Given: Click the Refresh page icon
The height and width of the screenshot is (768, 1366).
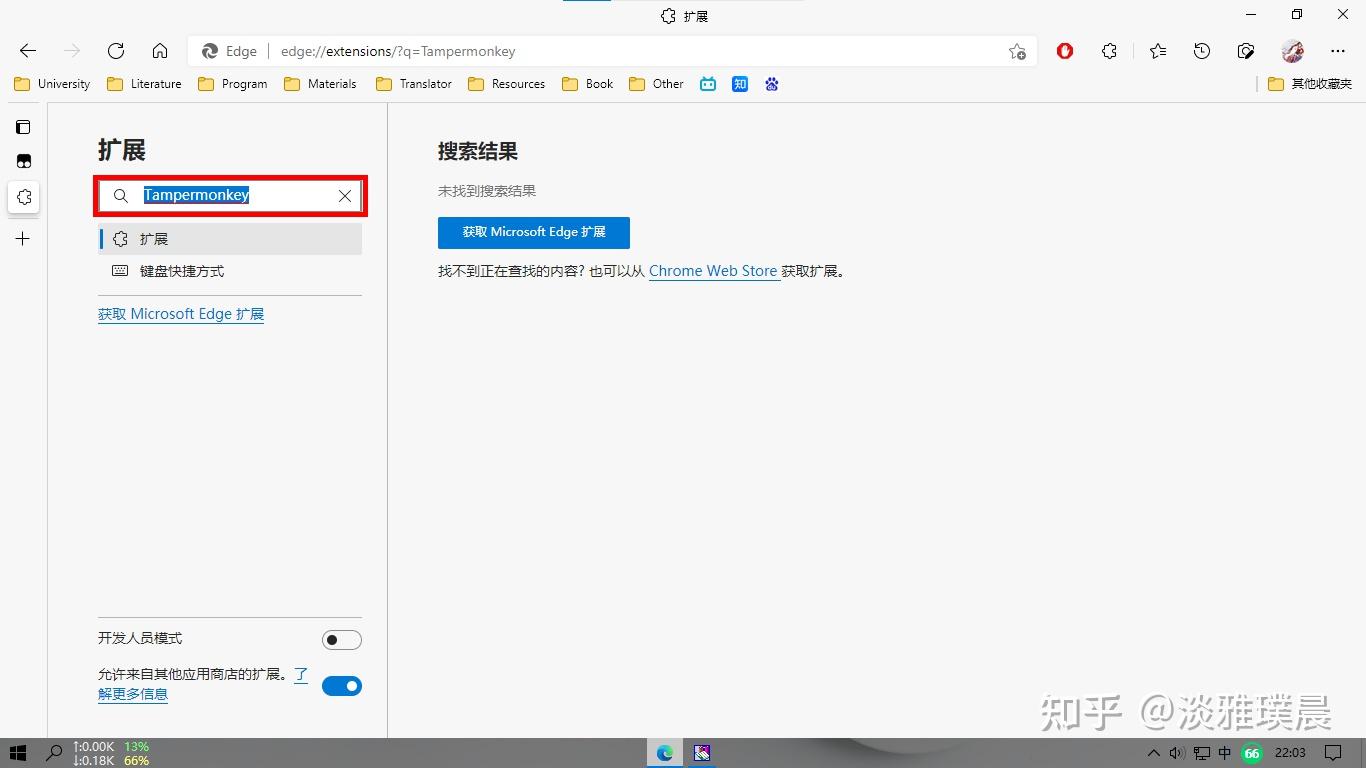Looking at the screenshot, I should 116,51.
